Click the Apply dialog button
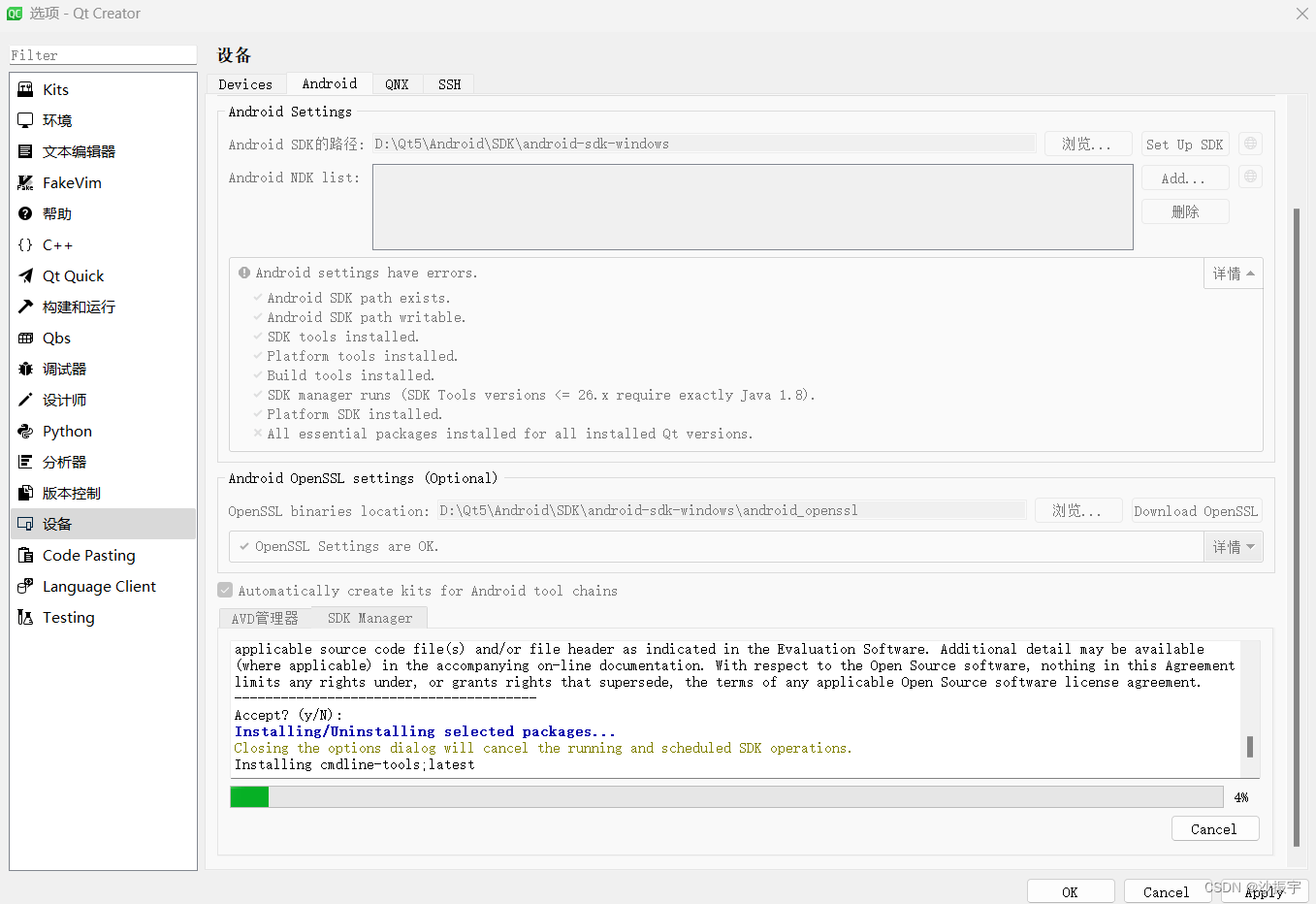 [1265, 892]
